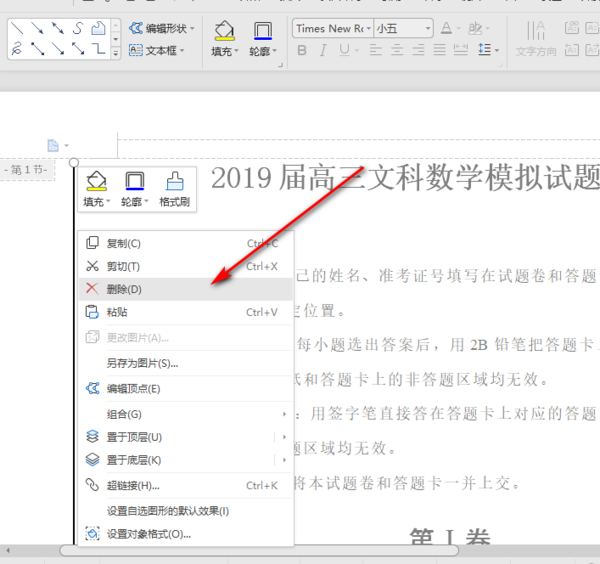This screenshot has height=564, width=600.
Task: Open the line spacing dropdown arrow
Action: [497, 50]
